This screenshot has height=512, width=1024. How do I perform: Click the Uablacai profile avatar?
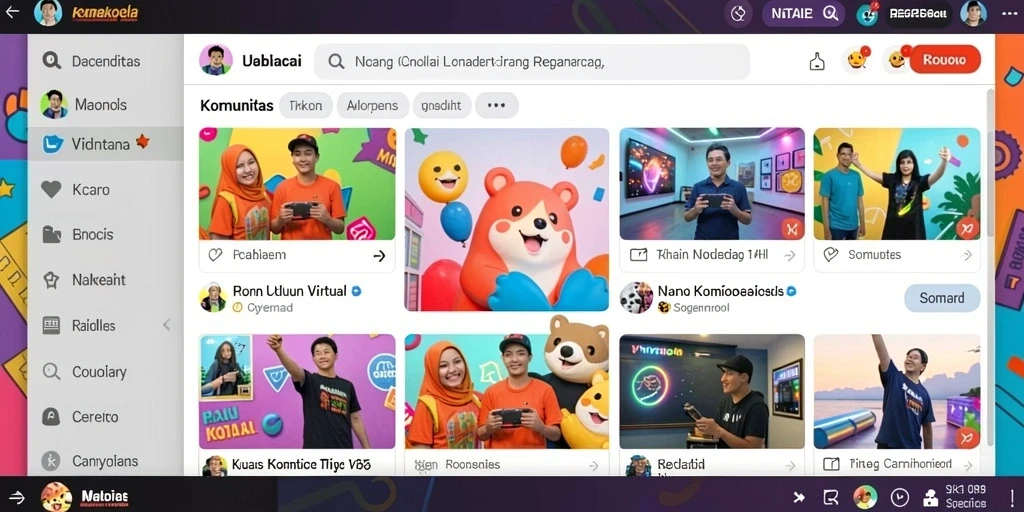point(216,61)
